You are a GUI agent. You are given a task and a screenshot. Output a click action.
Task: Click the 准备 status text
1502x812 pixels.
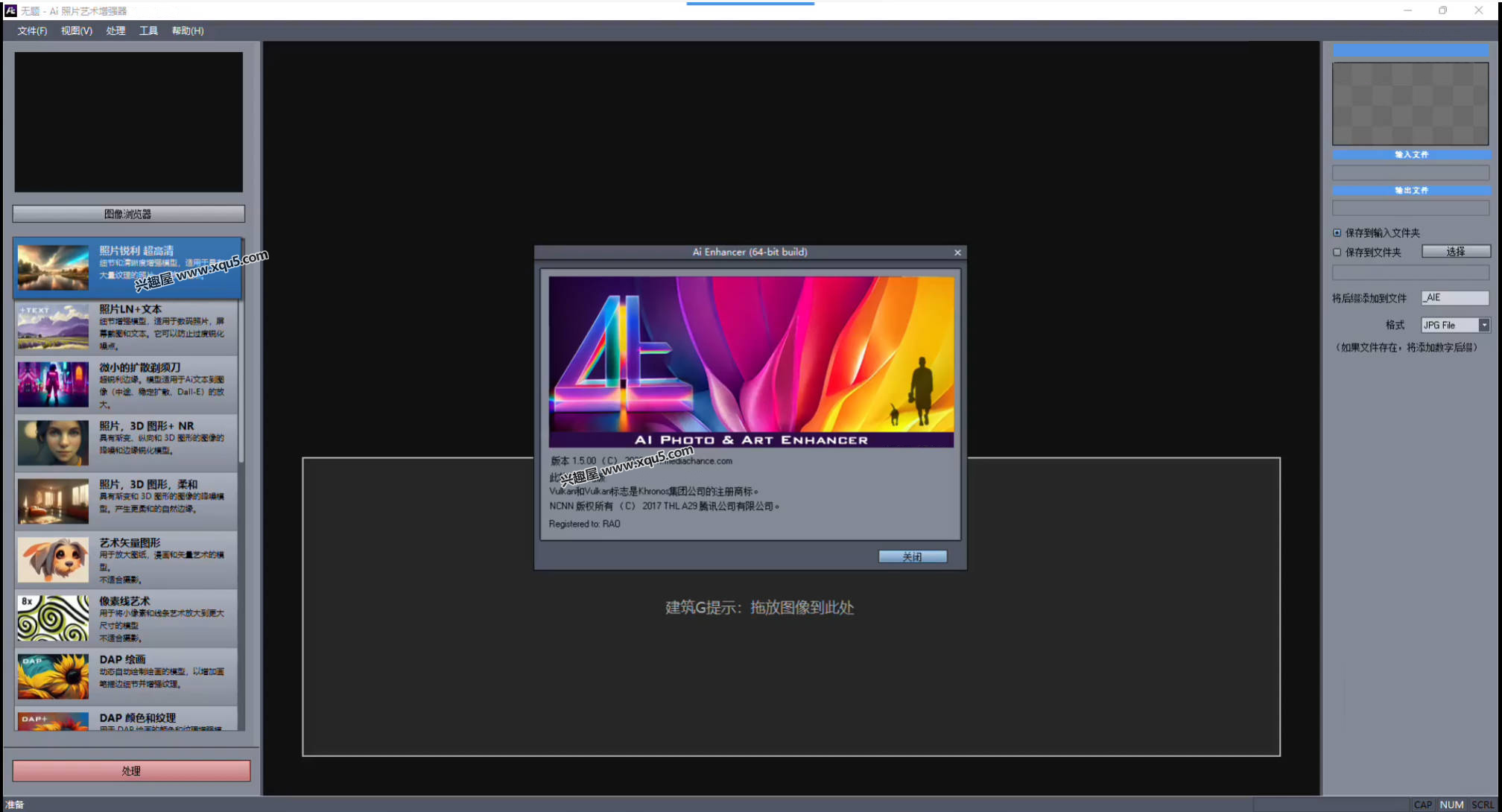(x=15, y=805)
